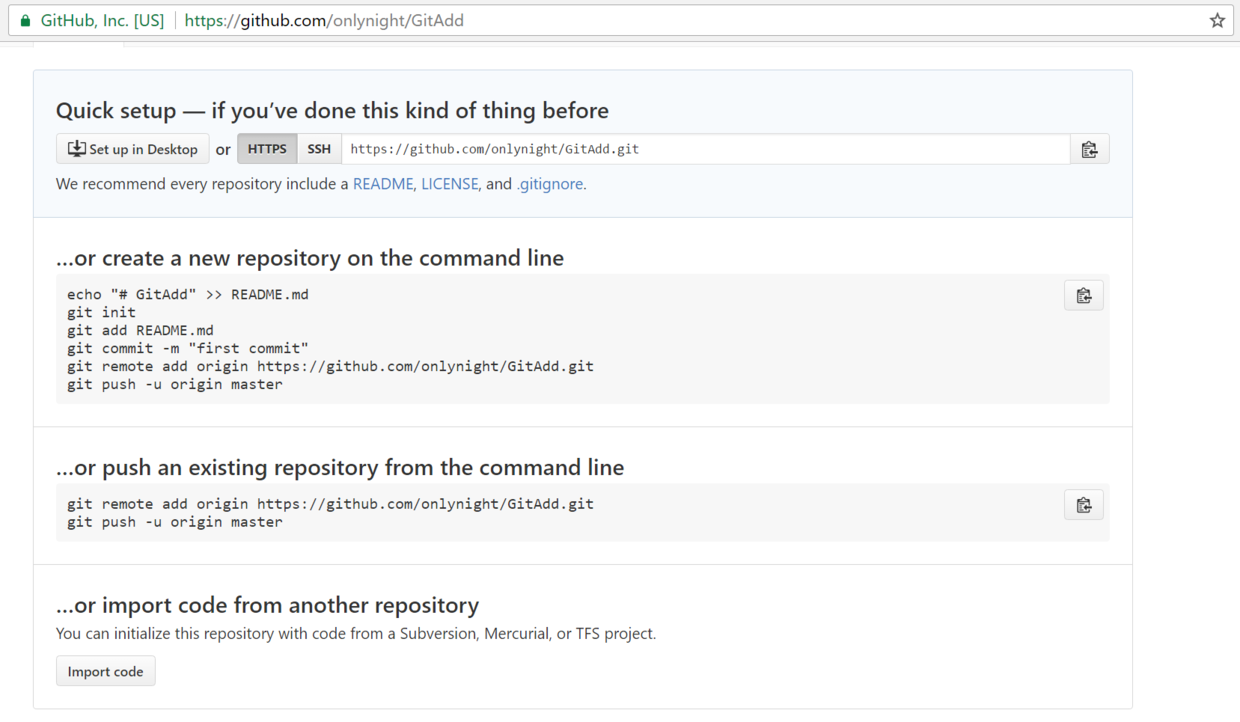Viewport: 1240px width, 722px height.
Task: Click the repository clone URL field
Action: [x=705, y=149]
